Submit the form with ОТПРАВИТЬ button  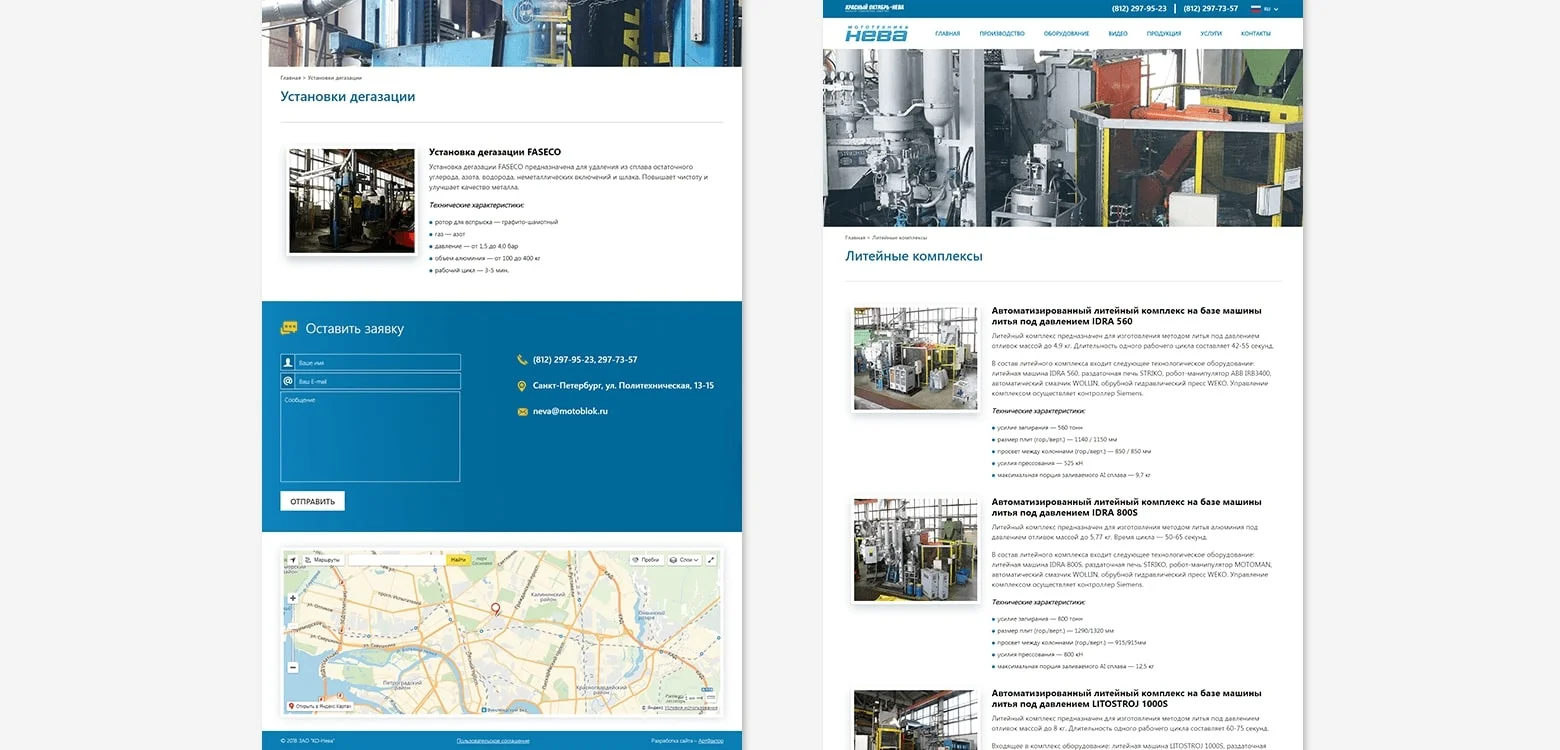pos(312,501)
